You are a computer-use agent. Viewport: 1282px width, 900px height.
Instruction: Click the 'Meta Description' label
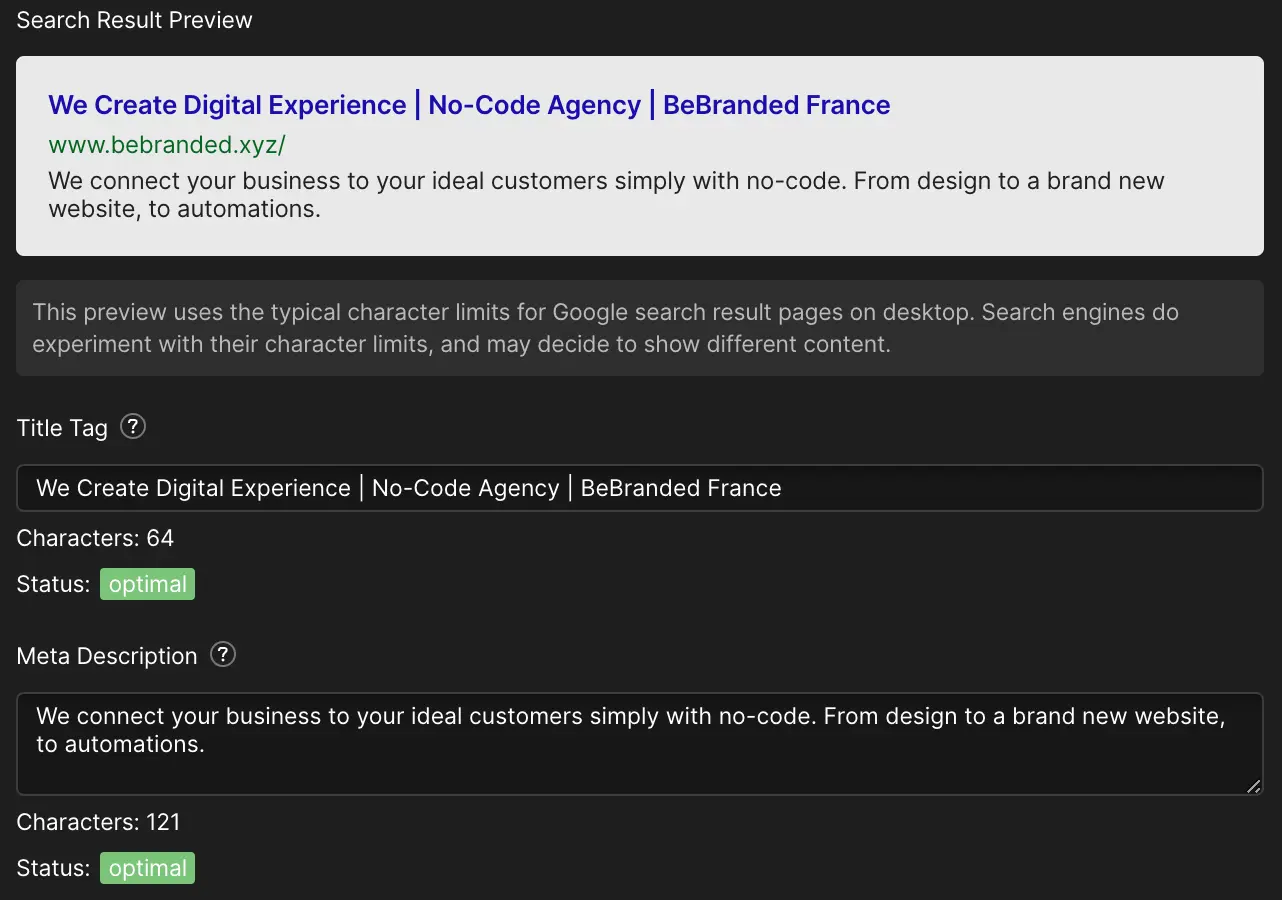coord(107,656)
